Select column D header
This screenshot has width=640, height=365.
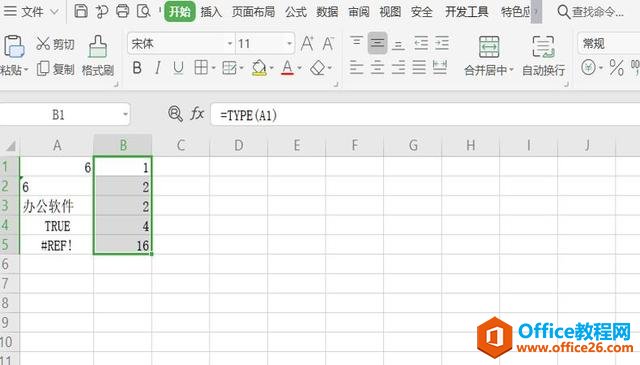point(239,145)
